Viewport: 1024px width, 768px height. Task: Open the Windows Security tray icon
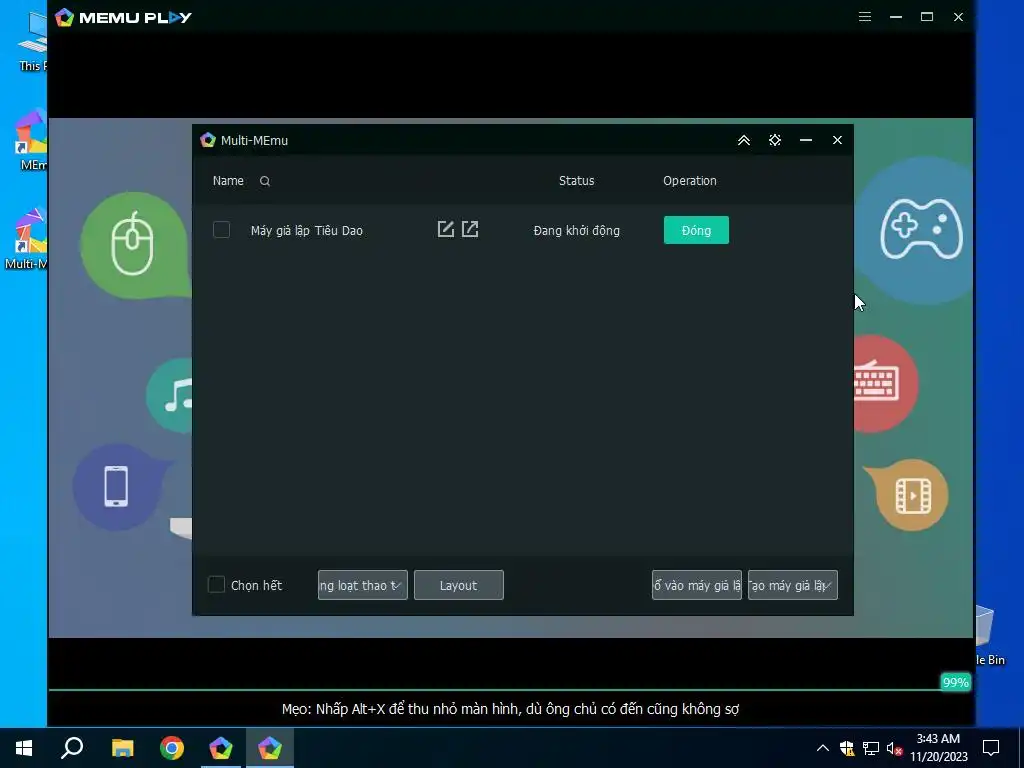[x=847, y=748]
